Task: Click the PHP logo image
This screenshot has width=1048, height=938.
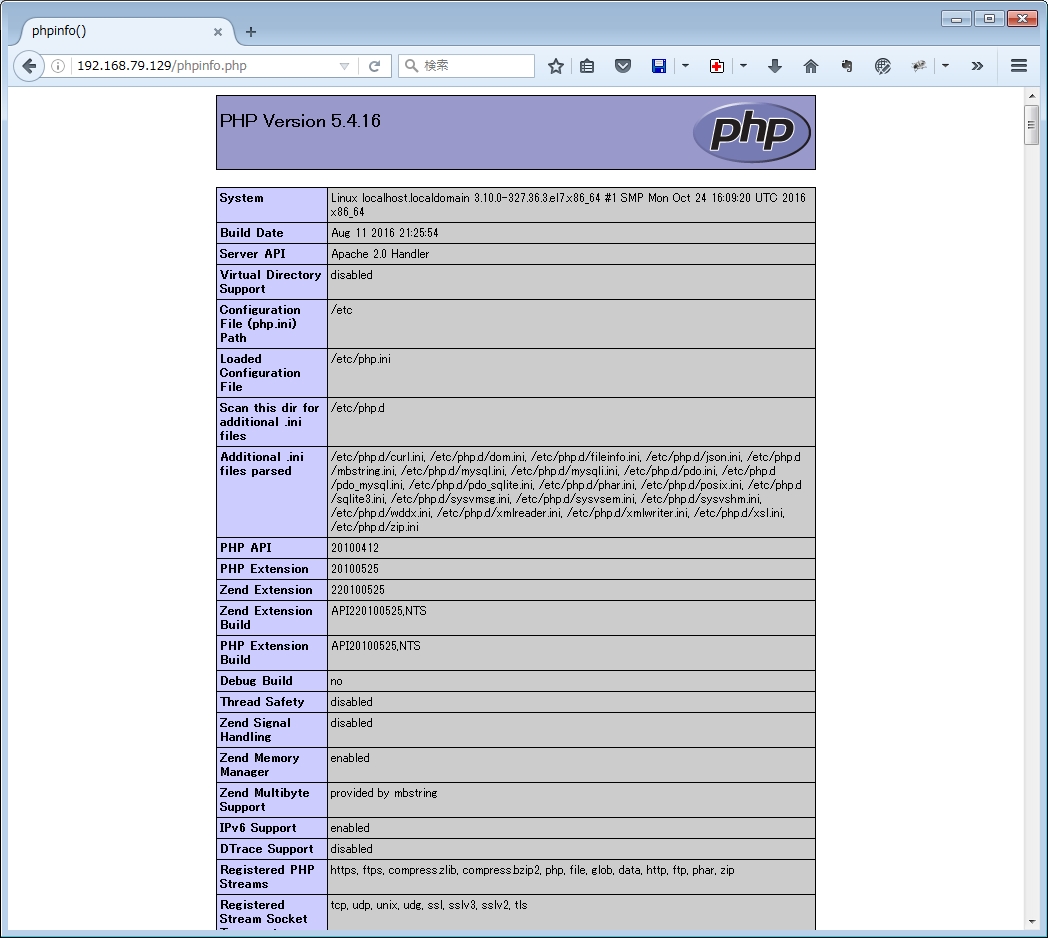Action: 751,132
